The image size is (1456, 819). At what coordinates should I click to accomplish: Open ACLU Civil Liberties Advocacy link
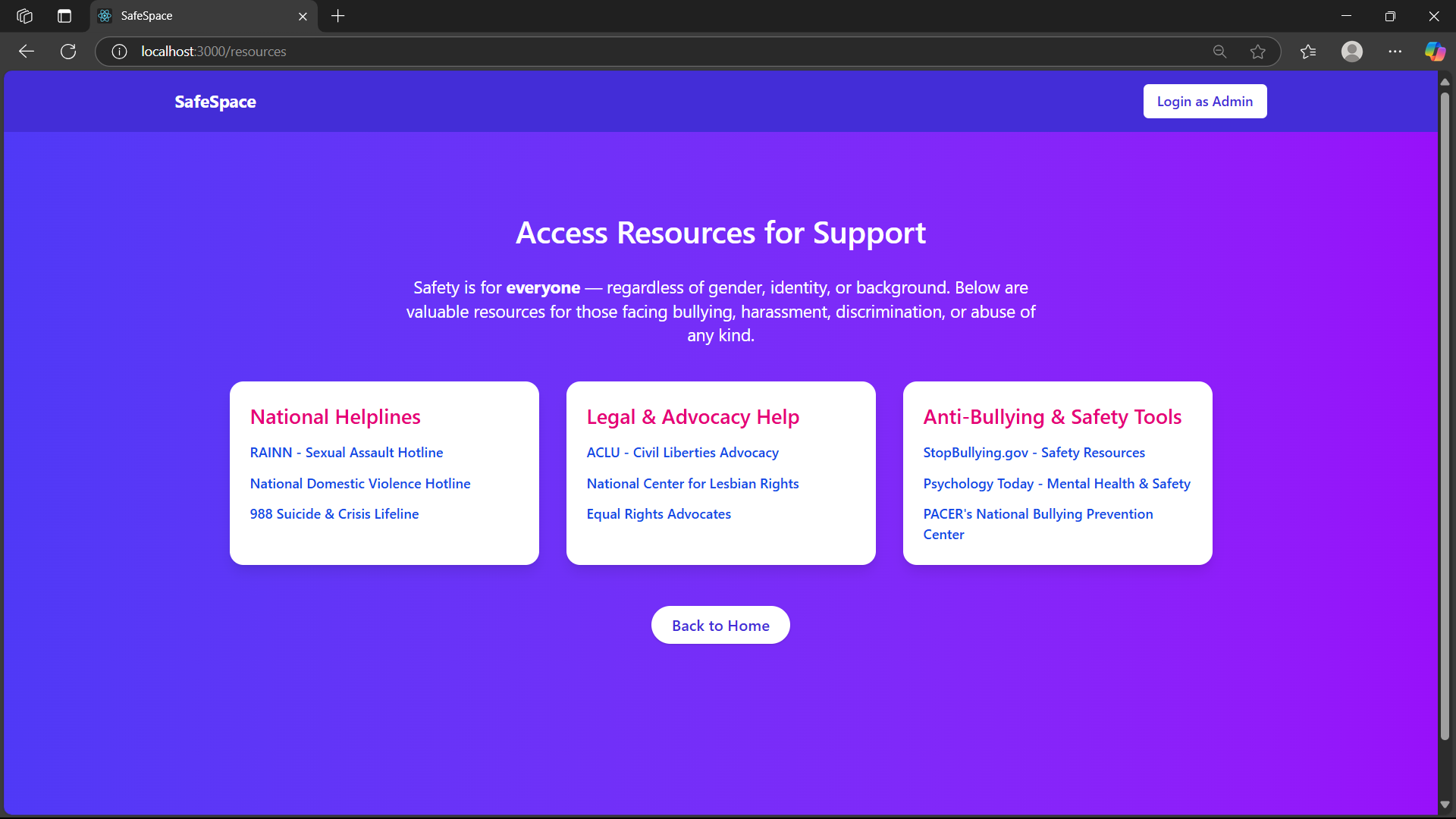point(682,453)
